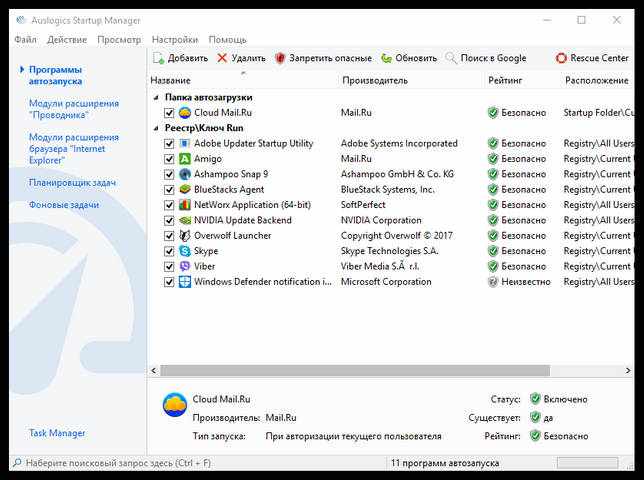Click the Microsoft Corporation vendor cell
The image size is (644, 480).
pyautogui.click(x=386, y=282)
